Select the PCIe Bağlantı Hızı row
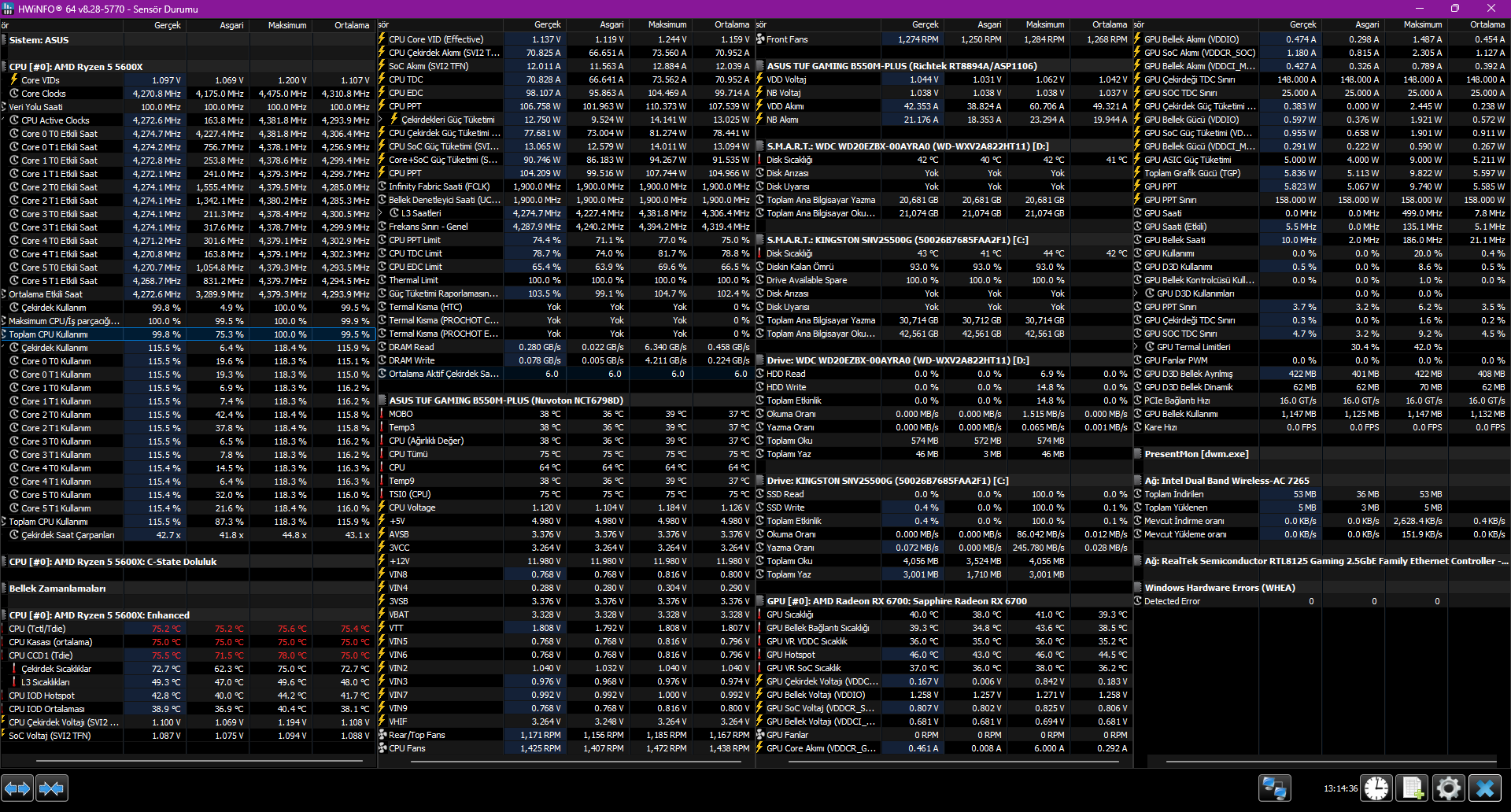 [1321, 400]
